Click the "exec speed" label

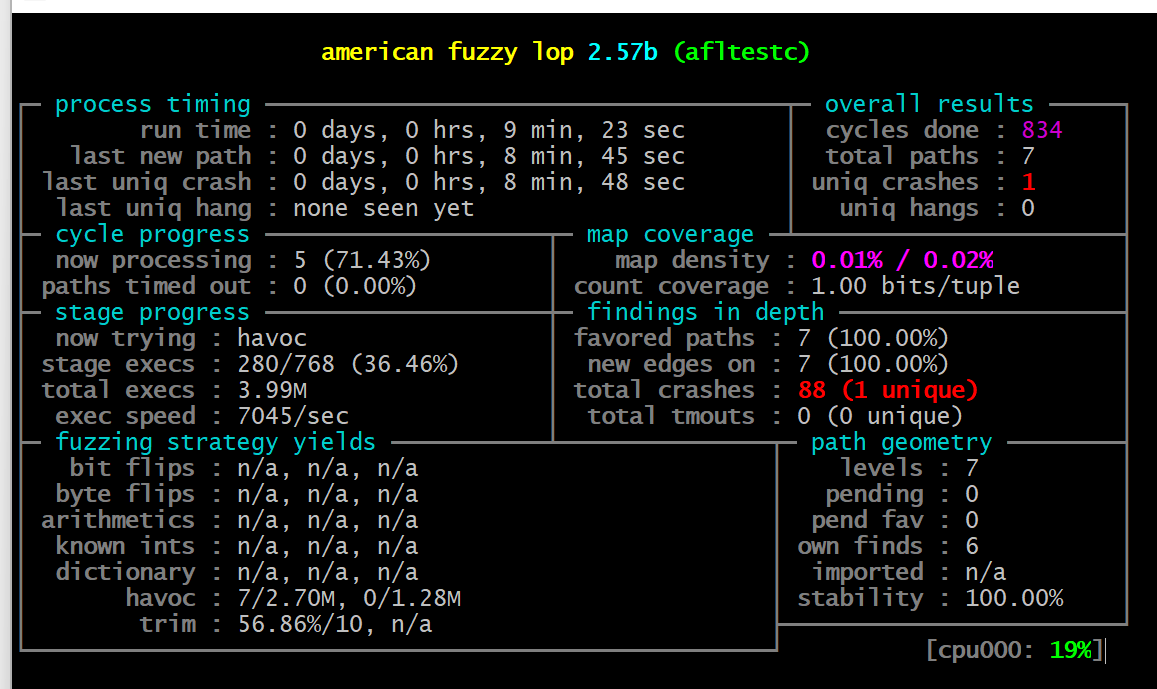coord(125,417)
